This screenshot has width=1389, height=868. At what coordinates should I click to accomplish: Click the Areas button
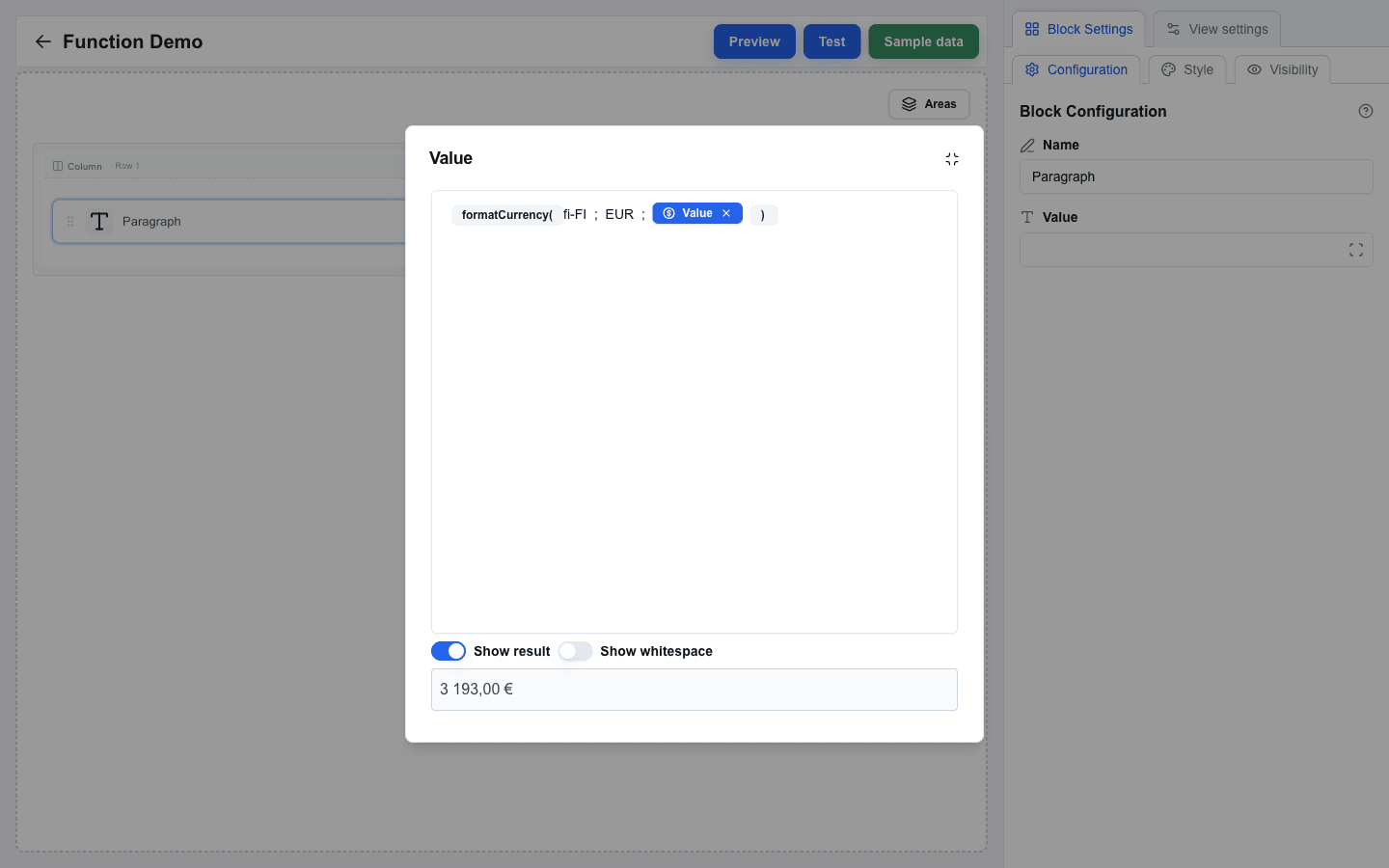[929, 104]
